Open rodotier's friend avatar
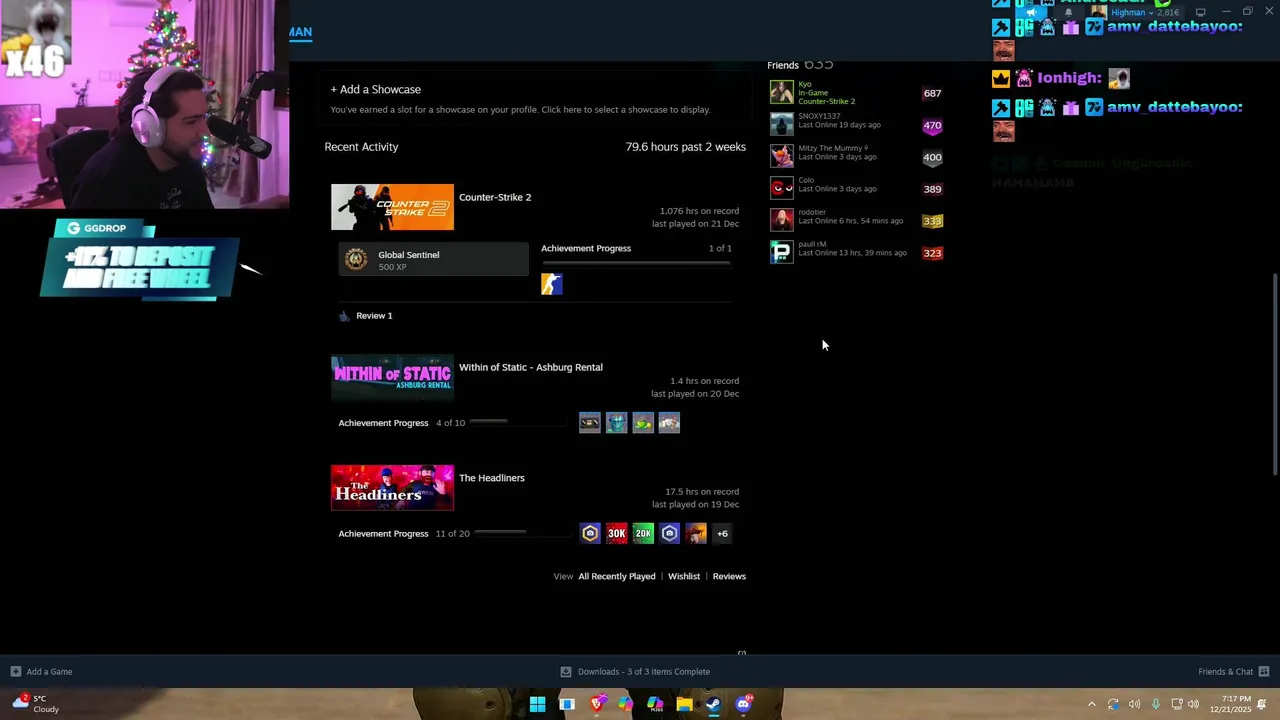Image resolution: width=1280 pixels, height=720 pixels. 782,220
